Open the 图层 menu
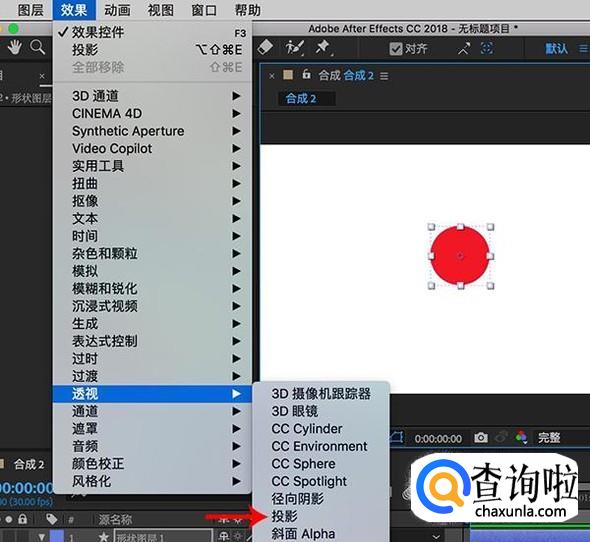Image resolution: width=590 pixels, height=542 pixels. [x=30, y=10]
